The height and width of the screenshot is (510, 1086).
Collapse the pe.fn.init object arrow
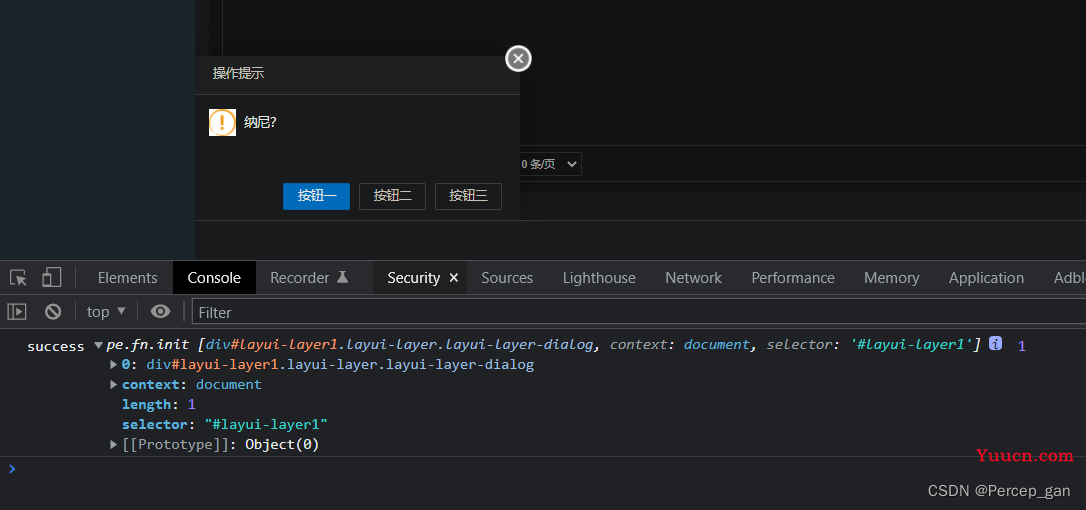click(x=98, y=345)
